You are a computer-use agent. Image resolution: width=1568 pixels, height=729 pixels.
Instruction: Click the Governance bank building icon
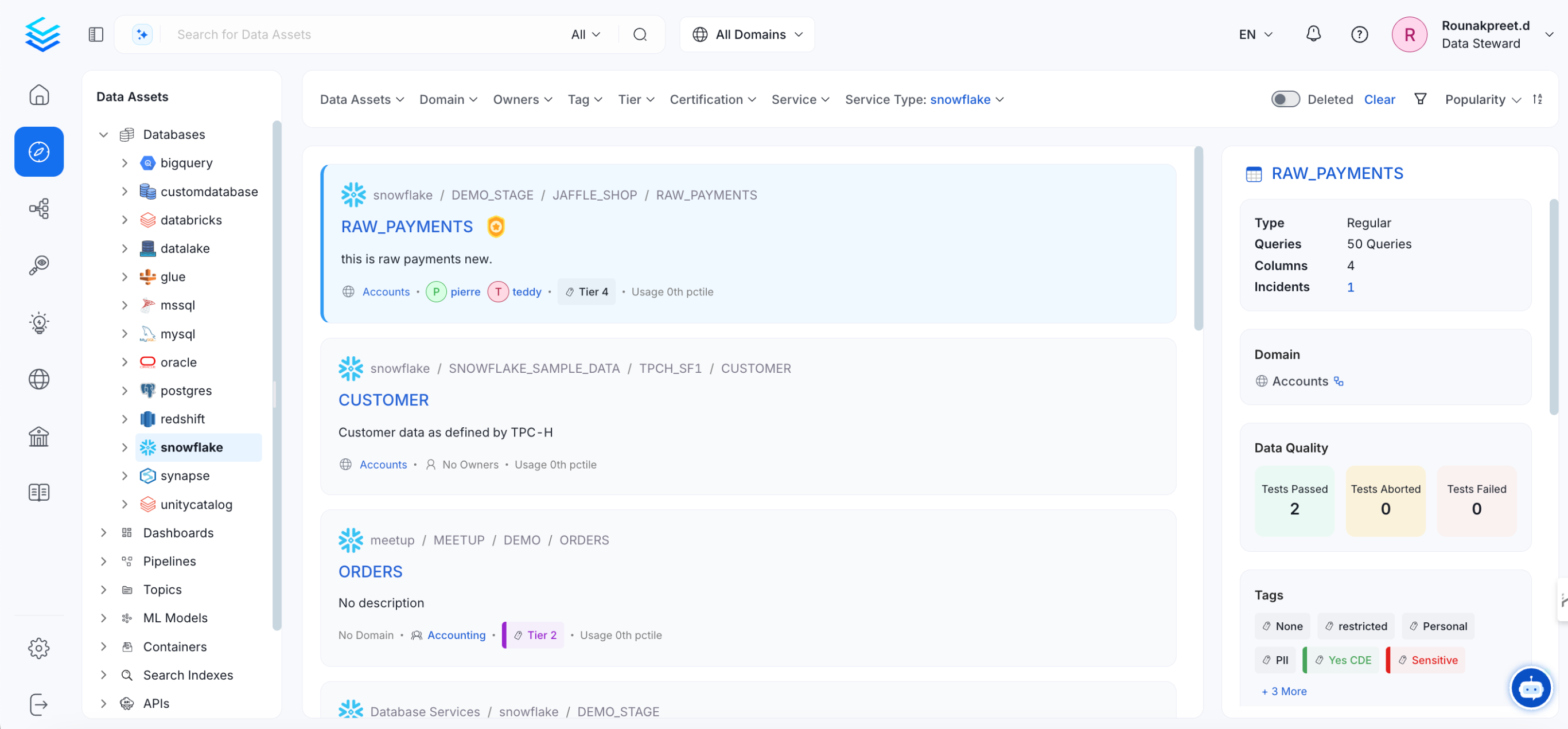(x=39, y=436)
